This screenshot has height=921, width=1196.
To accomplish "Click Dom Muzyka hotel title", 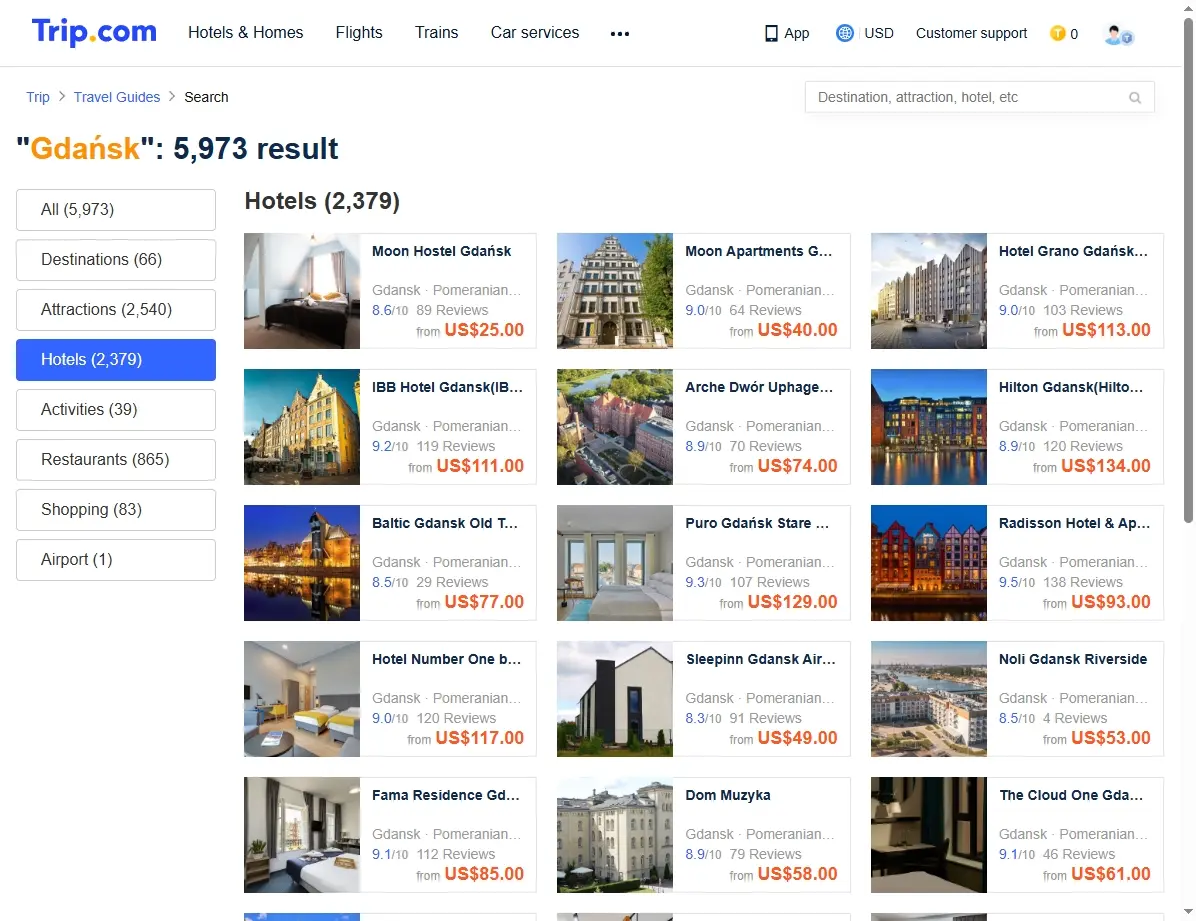I will pos(728,795).
